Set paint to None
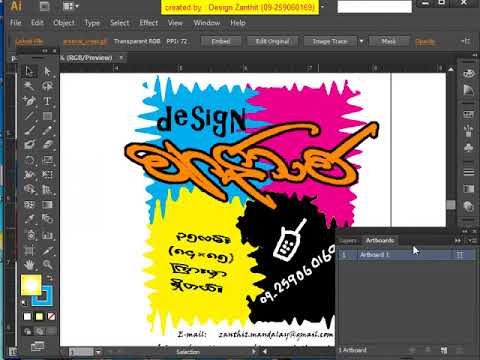This screenshot has width=480, height=360. tap(51, 316)
